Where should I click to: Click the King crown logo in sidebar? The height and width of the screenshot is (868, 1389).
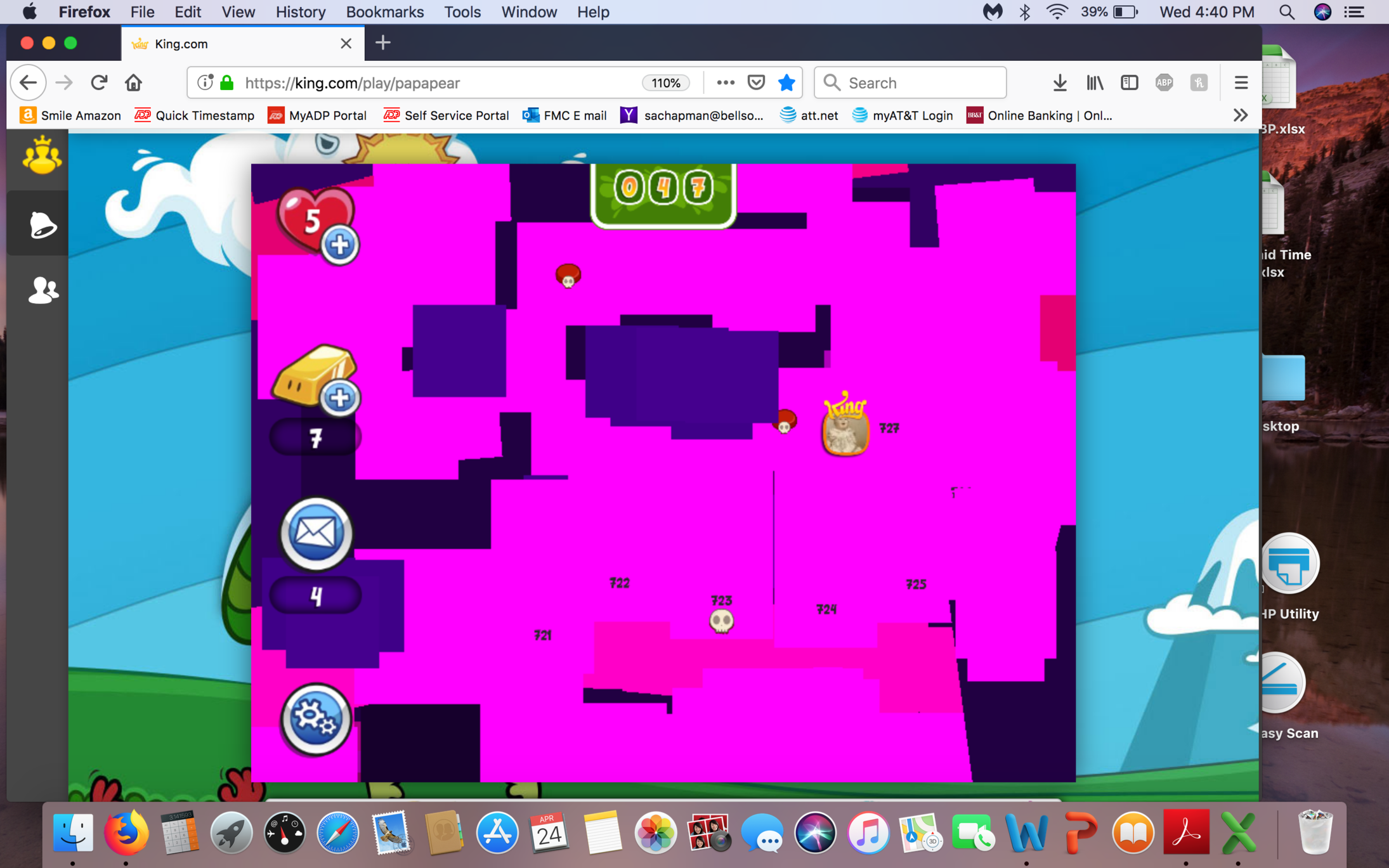click(42, 156)
